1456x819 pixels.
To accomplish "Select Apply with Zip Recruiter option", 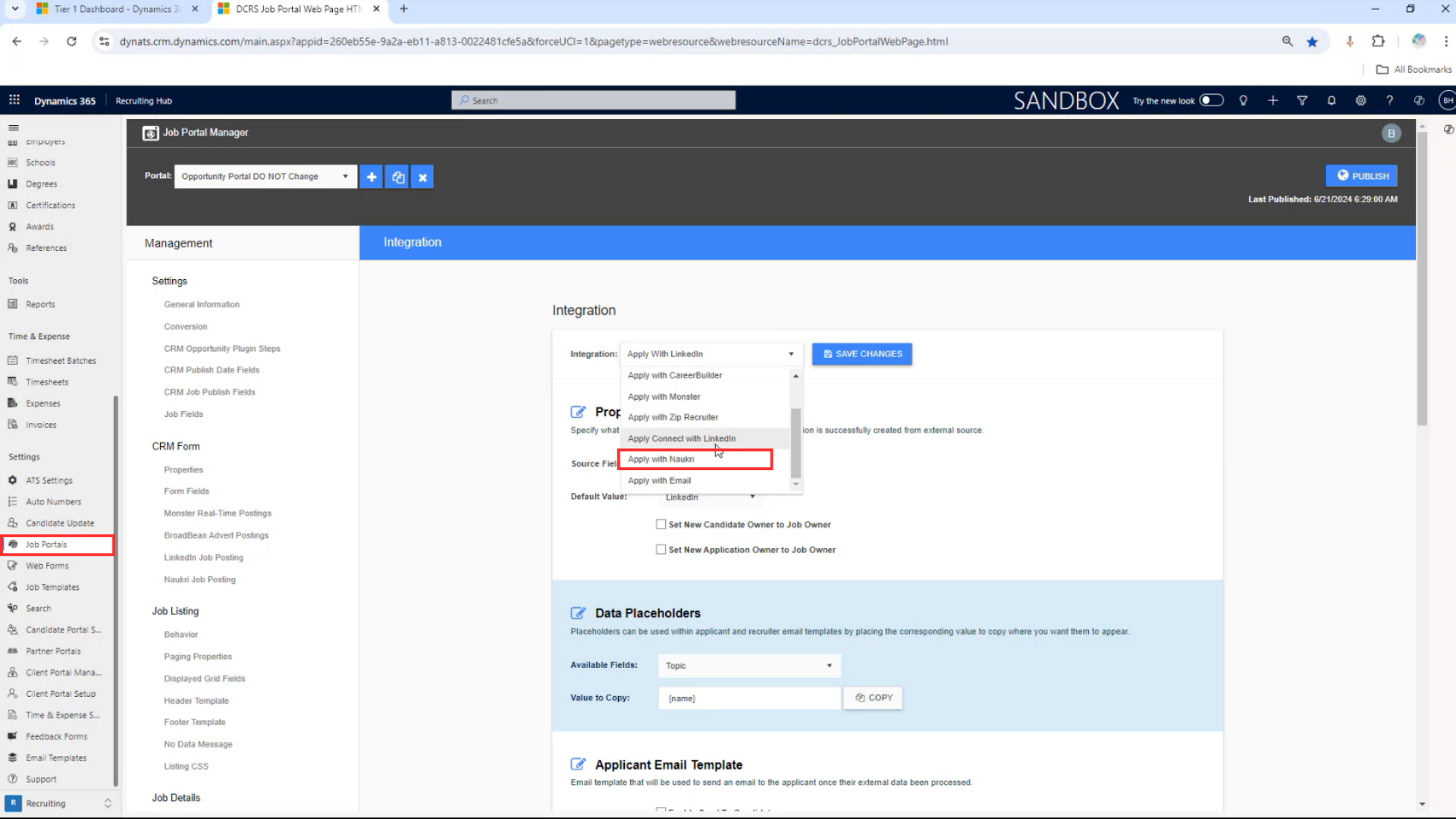I will pyautogui.click(x=705, y=417).
